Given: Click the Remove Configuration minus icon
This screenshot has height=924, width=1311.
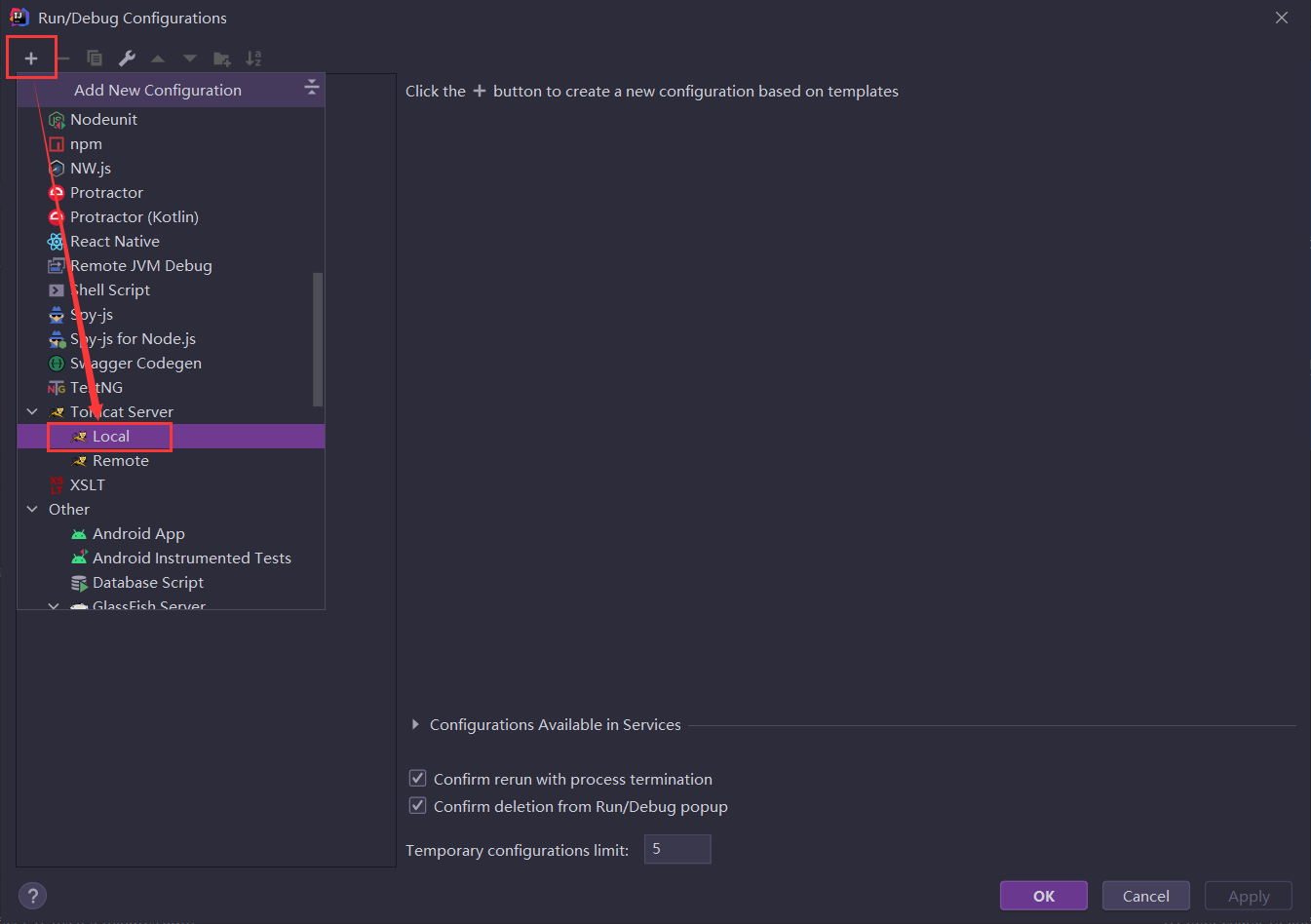Looking at the screenshot, I should [63, 58].
